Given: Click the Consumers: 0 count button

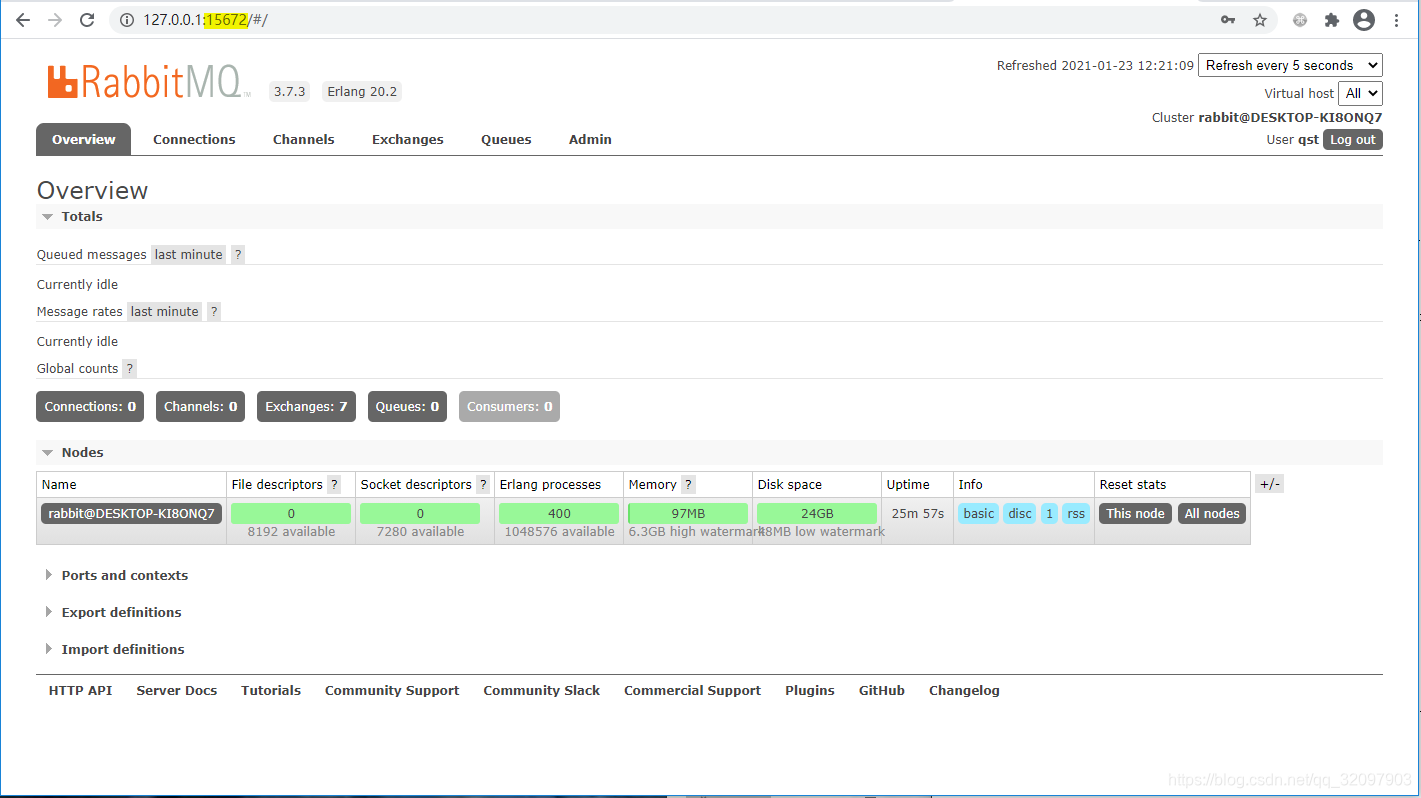Looking at the screenshot, I should tap(510, 407).
